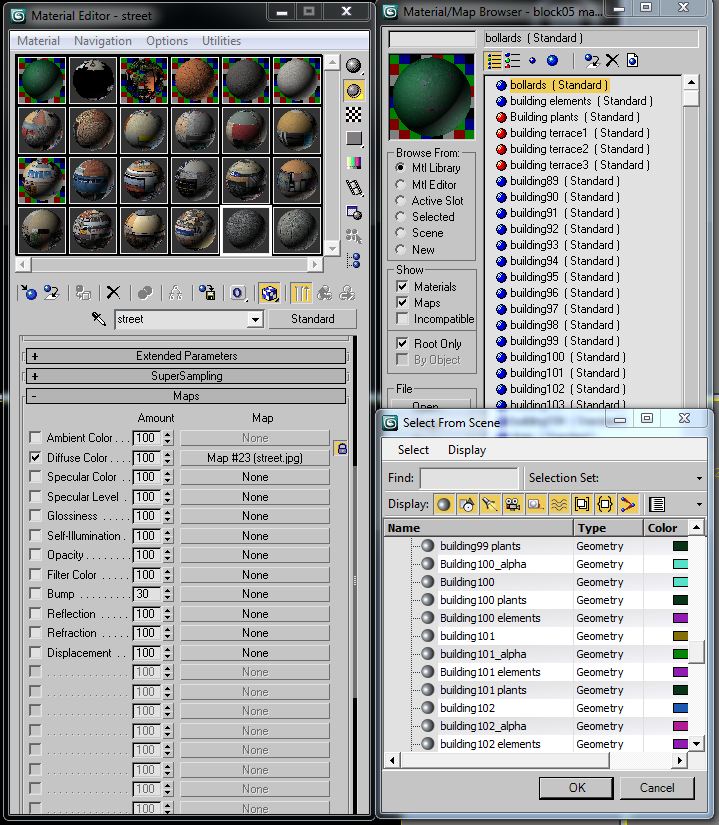Open the Material menu

(38, 41)
